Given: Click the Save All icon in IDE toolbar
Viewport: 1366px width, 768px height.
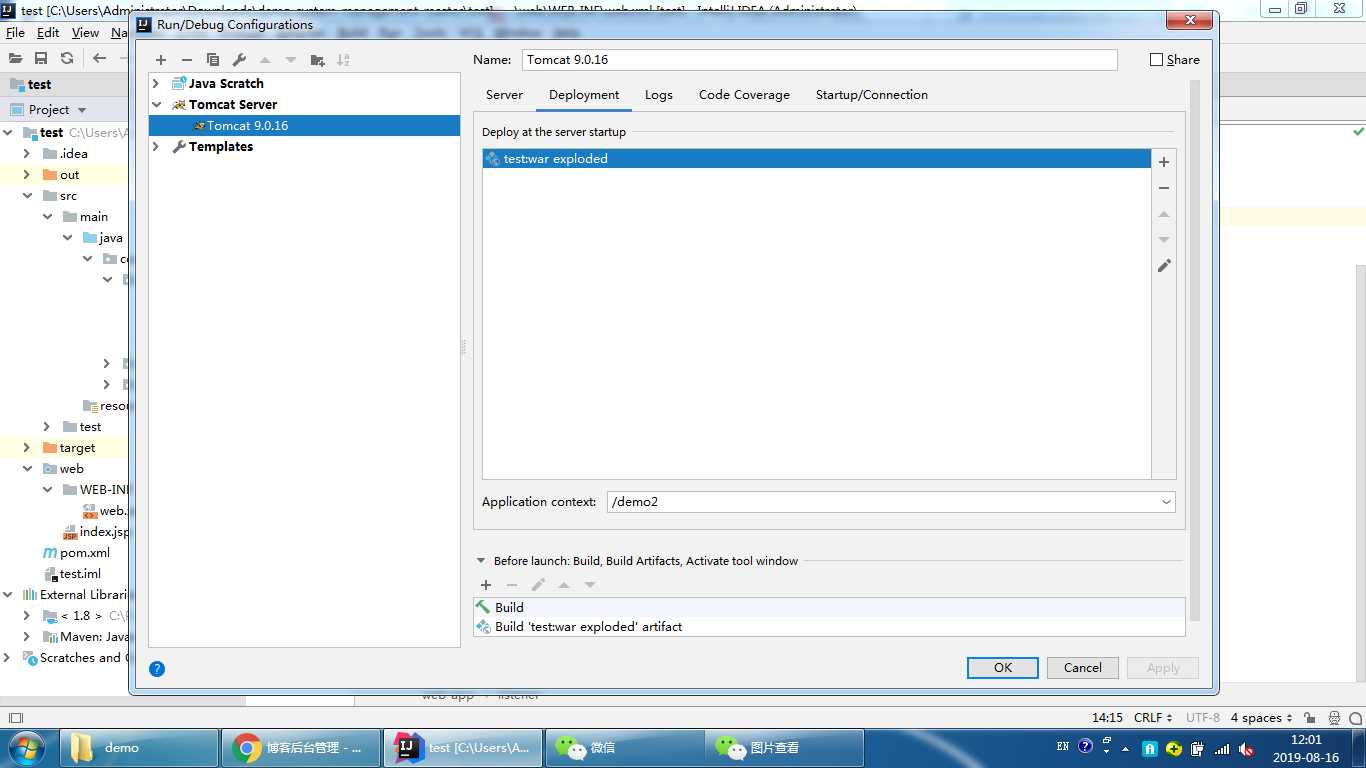Looking at the screenshot, I should 41,58.
